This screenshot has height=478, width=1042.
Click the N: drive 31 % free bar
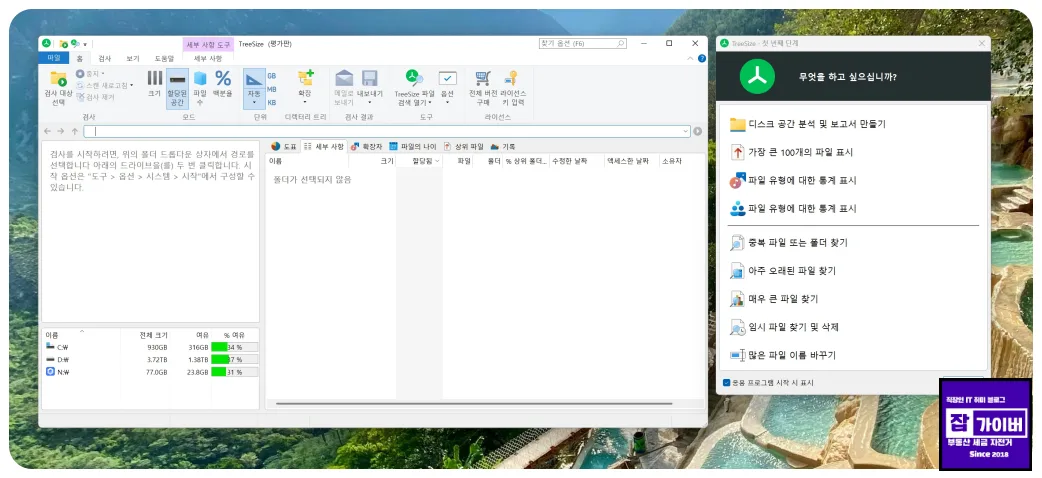click(x=235, y=372)
